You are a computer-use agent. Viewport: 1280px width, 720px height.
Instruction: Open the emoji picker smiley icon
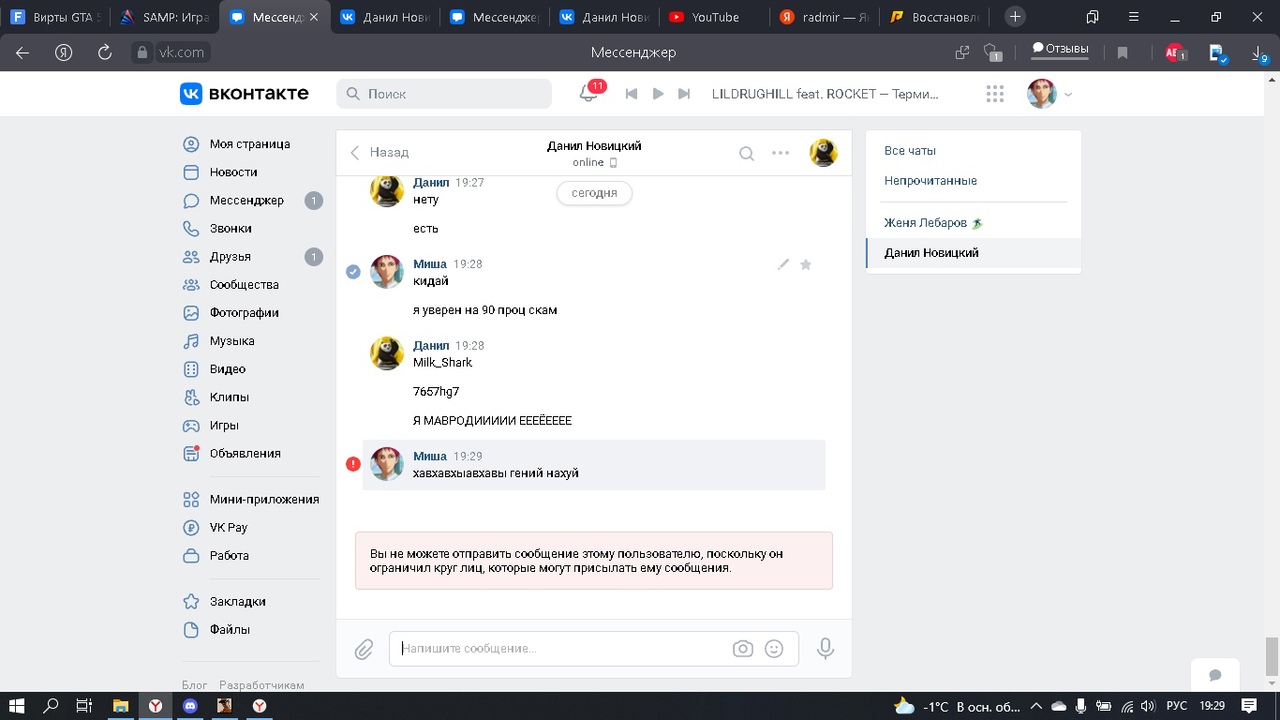tap(774, 649)
